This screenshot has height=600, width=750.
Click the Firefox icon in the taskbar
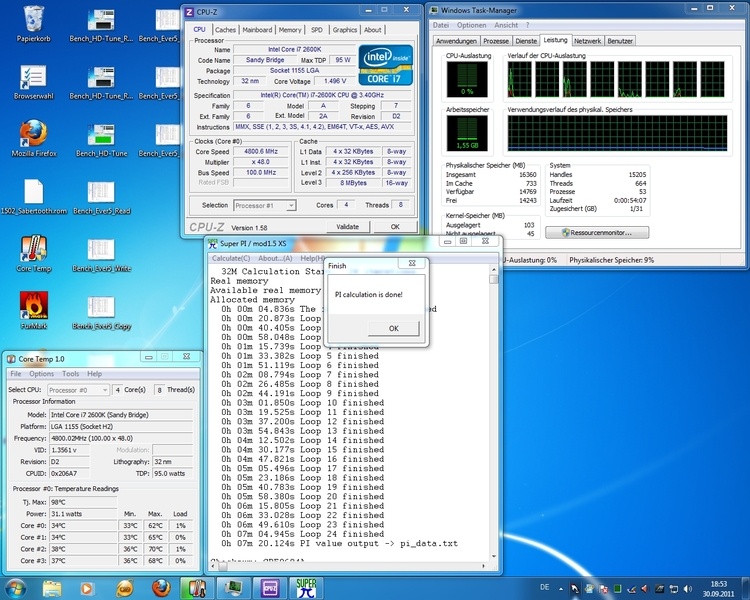[x=161, y=589]
